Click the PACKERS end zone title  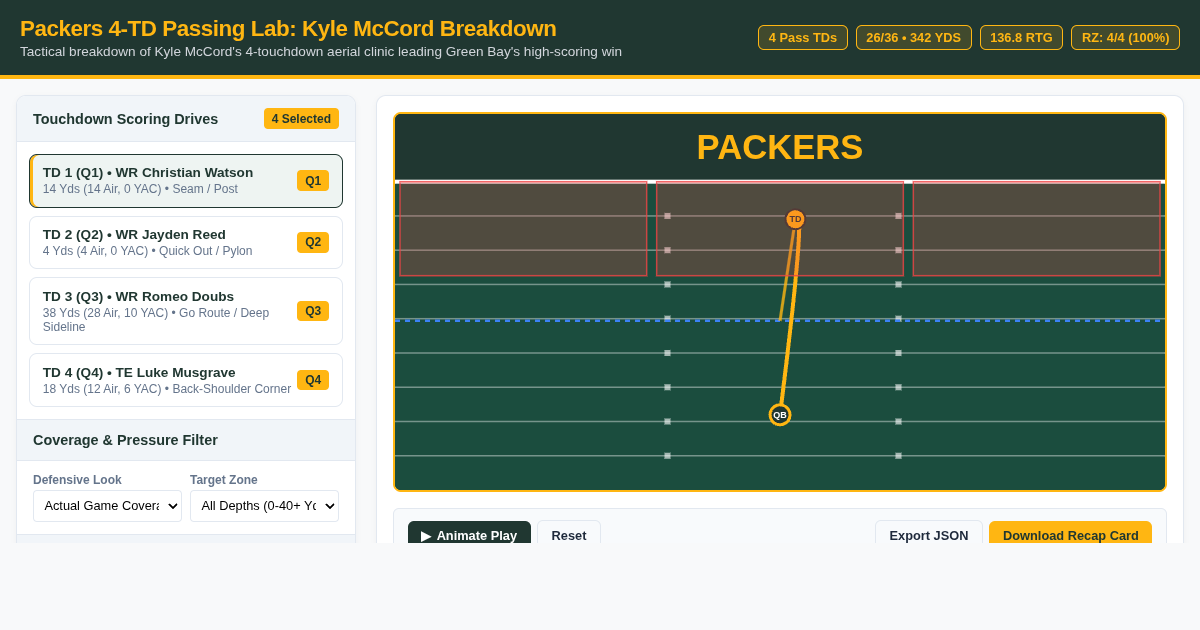(x=780, y=147)
